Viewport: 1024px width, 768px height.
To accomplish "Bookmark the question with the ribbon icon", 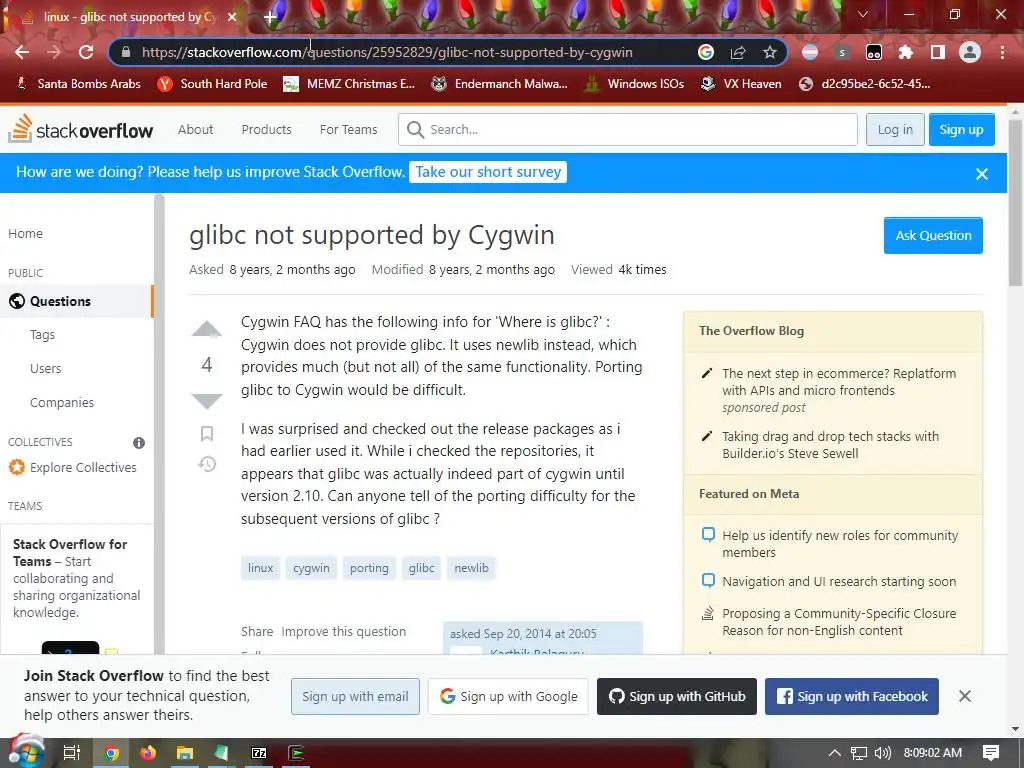I will click(x=207, y=434).
